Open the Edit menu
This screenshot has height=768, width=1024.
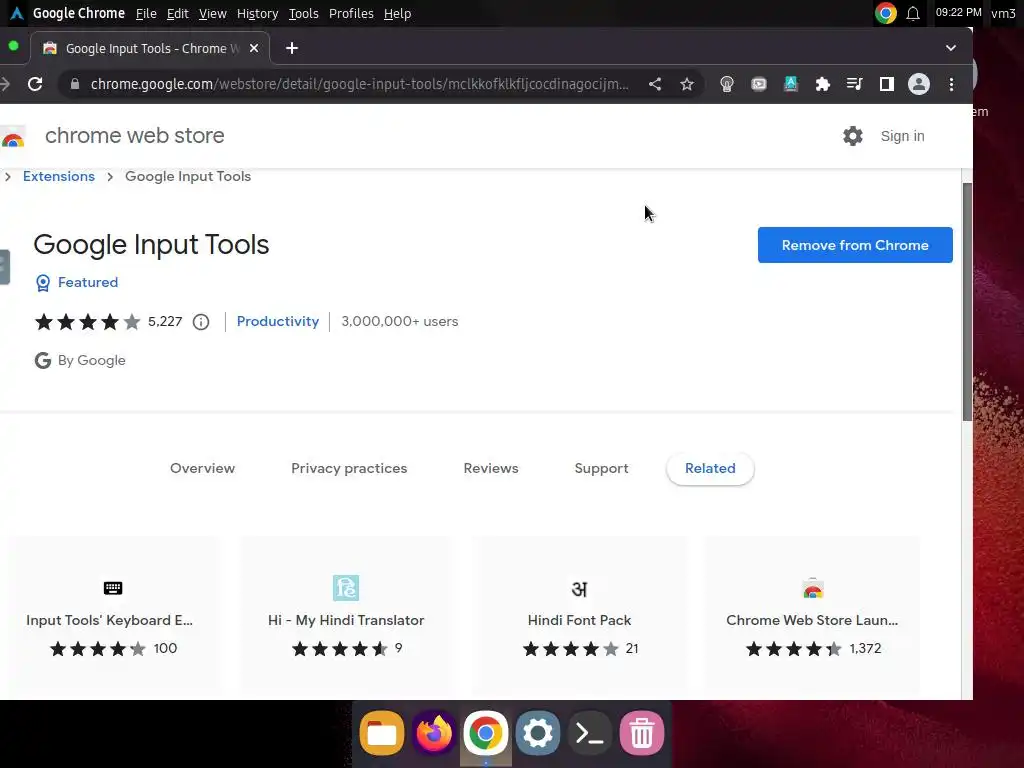point(178,14)
